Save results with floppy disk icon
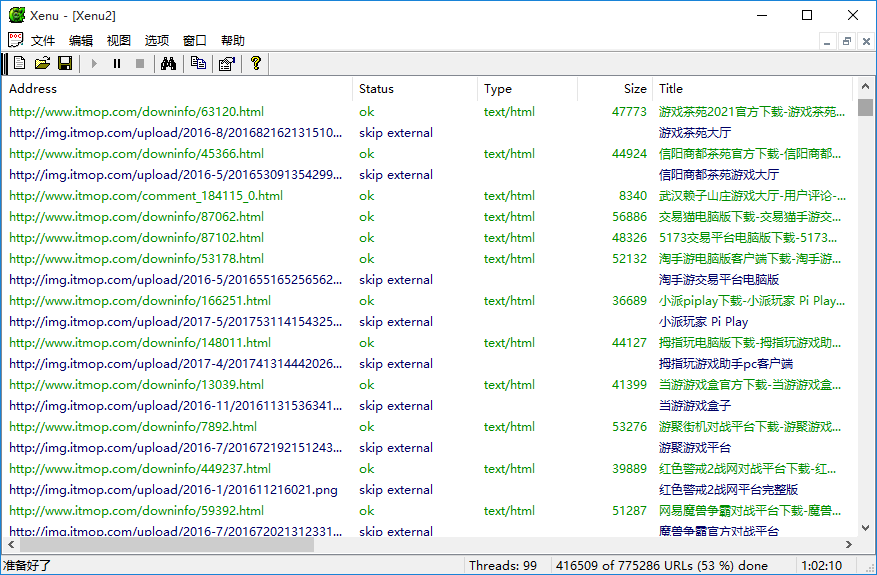Screen dimensions: 877x575 65,63
